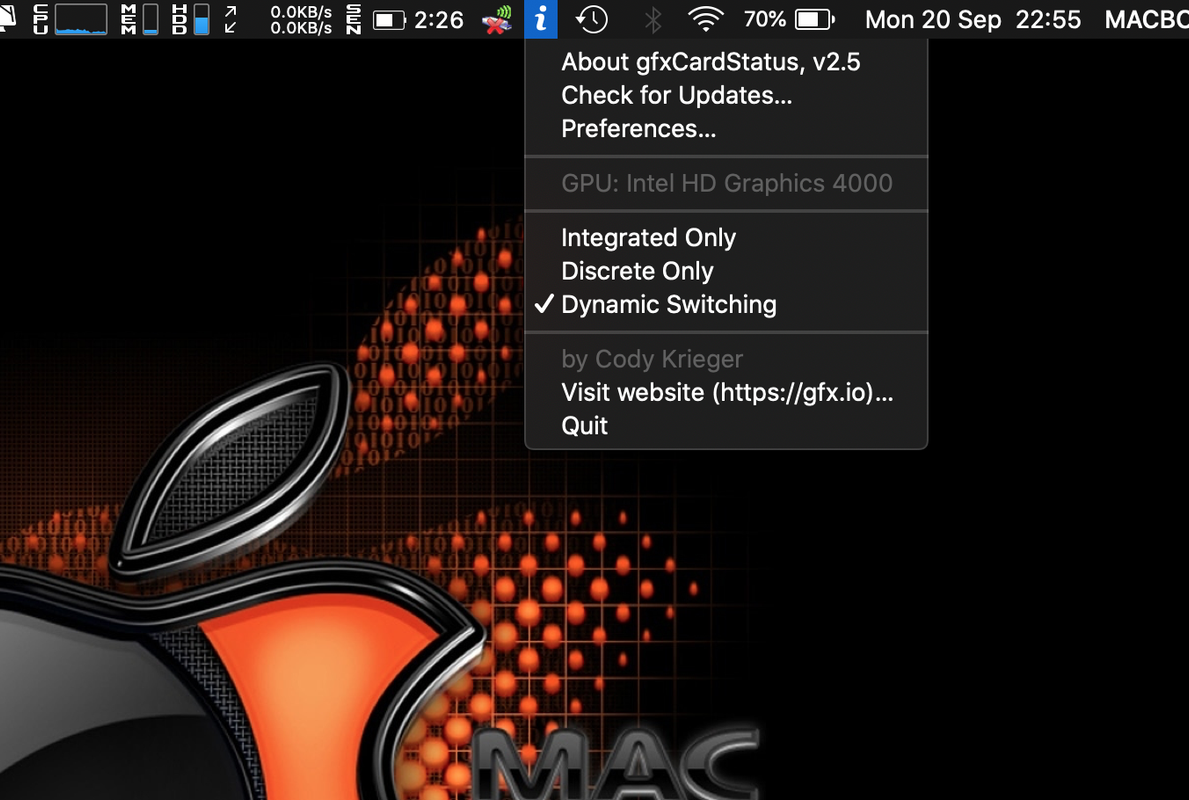Click the gfxCardStatus "i" menu bar icon
The height and width of the screenshot is (800, 1189).
coord(541,19)
